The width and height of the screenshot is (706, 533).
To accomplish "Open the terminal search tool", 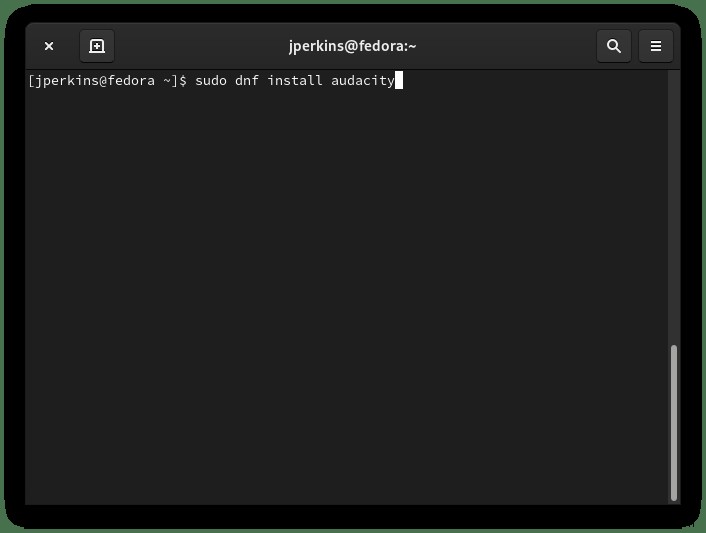I will [614, 46].
